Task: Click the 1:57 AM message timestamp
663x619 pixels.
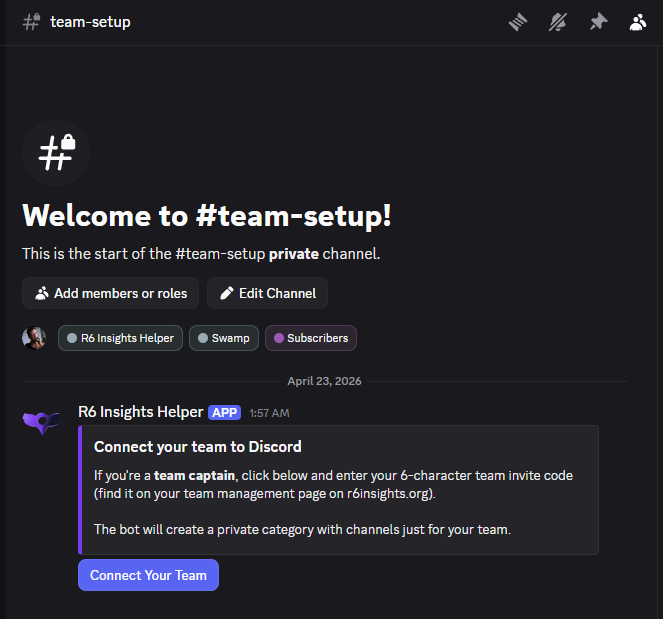Action: [269, 413]
